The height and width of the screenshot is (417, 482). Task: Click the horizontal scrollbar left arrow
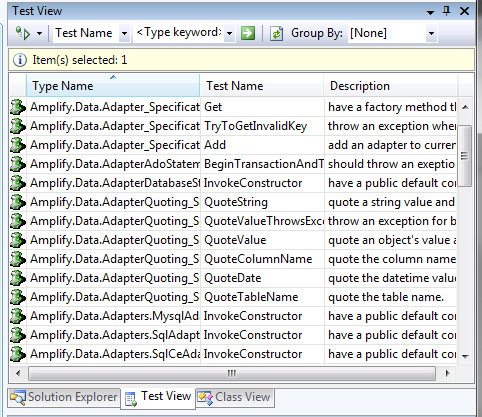point(18,373)
